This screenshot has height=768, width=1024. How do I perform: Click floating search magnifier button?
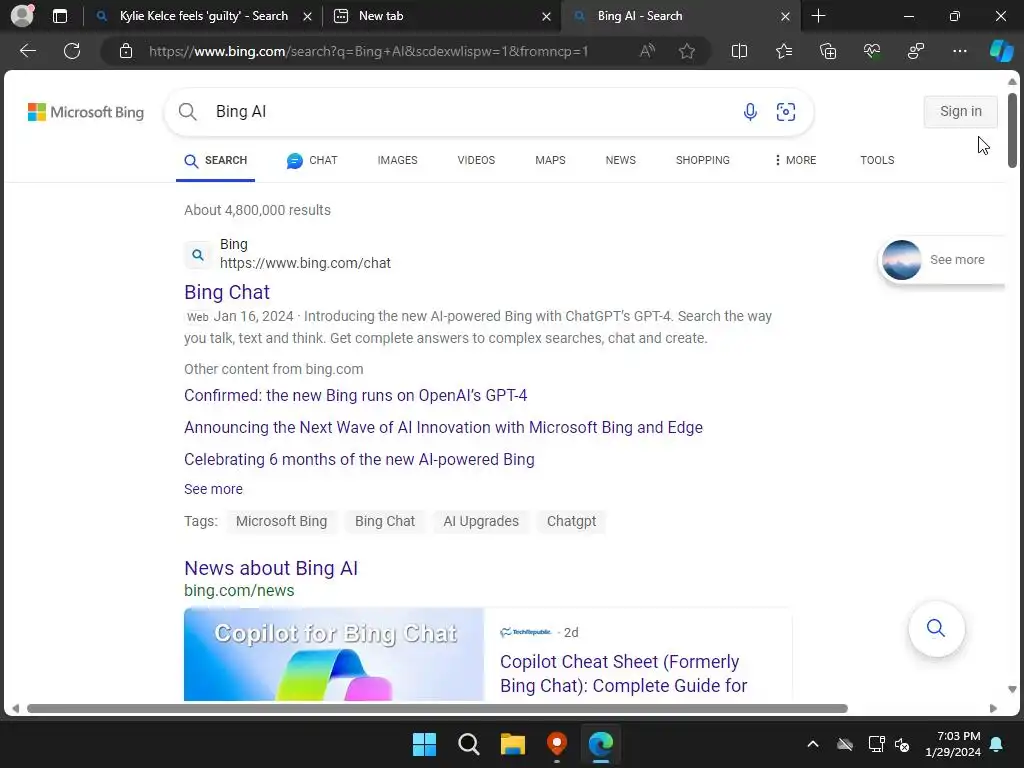pos(936,628)
